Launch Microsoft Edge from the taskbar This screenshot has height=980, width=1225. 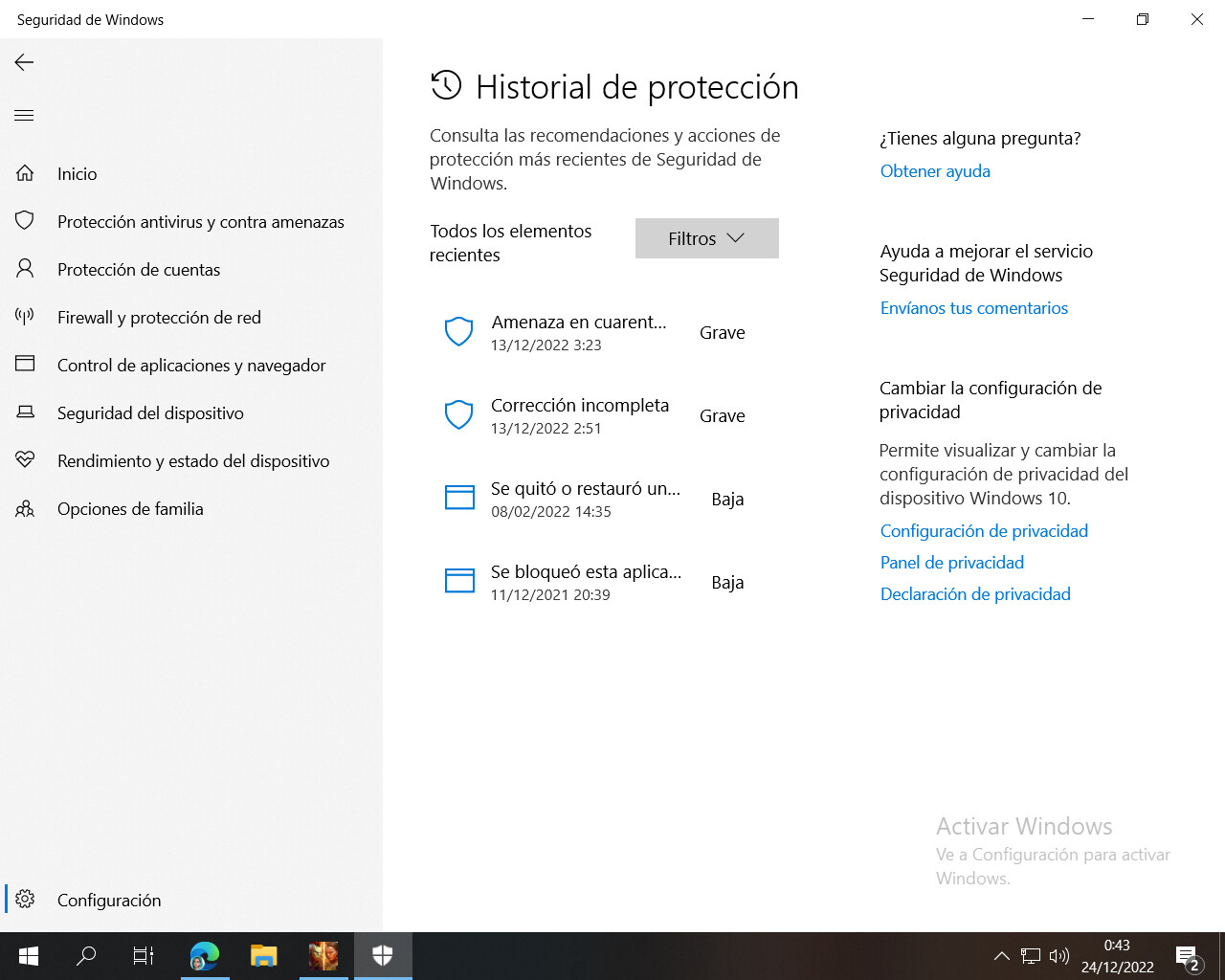(204, 956)
